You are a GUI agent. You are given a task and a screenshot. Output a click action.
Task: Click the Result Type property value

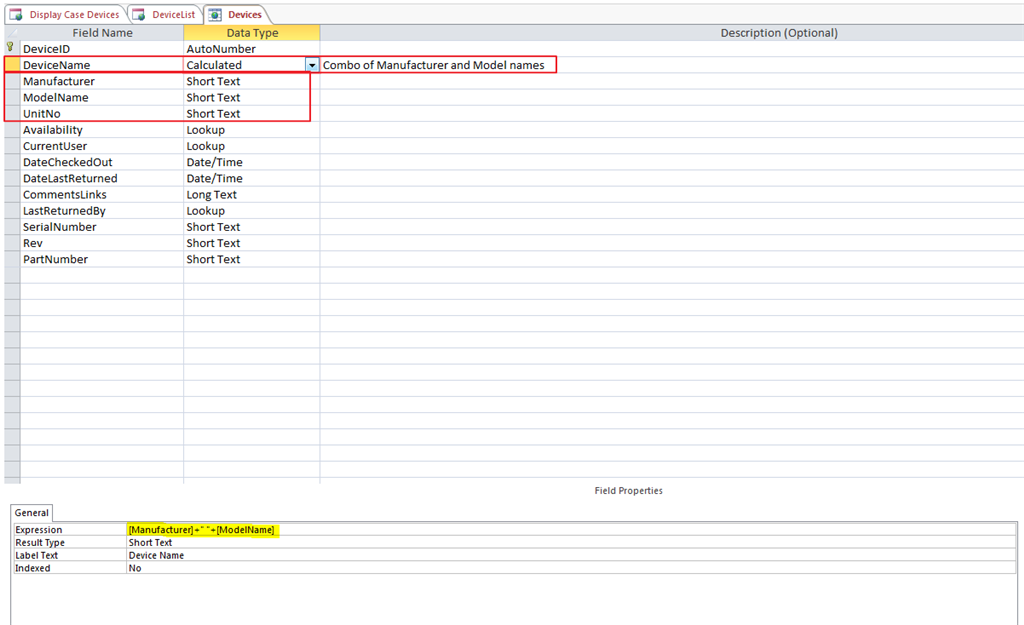point(571,543)
